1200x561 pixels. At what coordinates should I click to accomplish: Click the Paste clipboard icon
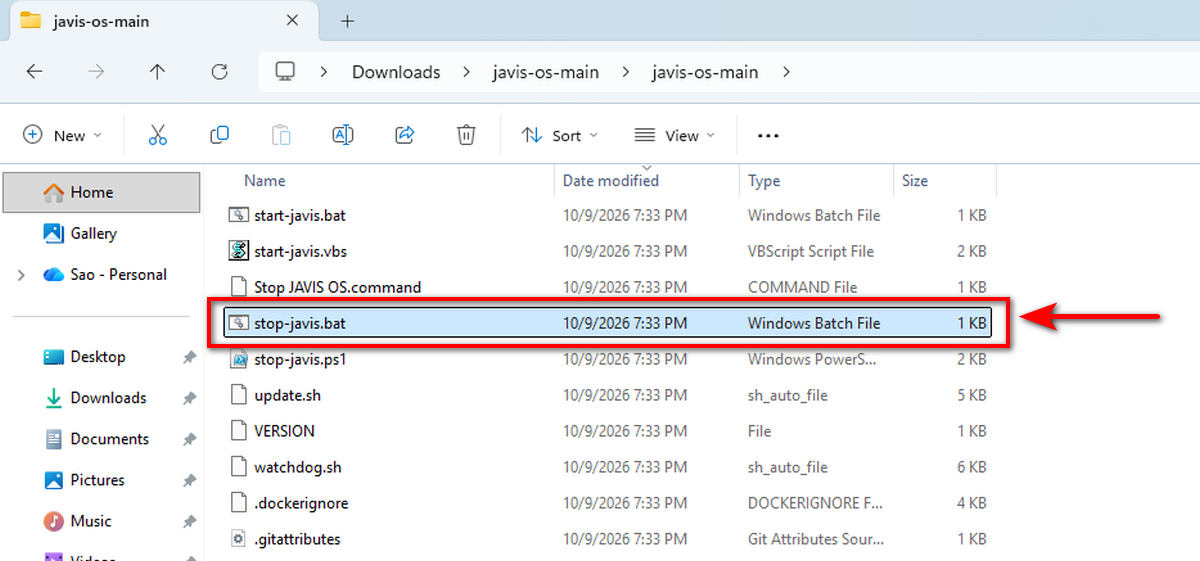click(x=281, y=135)
